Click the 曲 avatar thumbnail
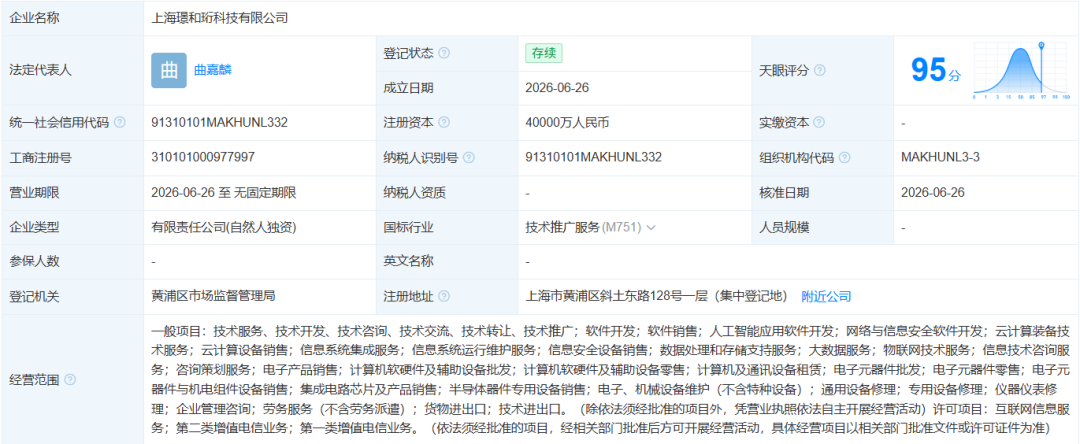Viewport: 1080px width, 444px height. [169, 70]
